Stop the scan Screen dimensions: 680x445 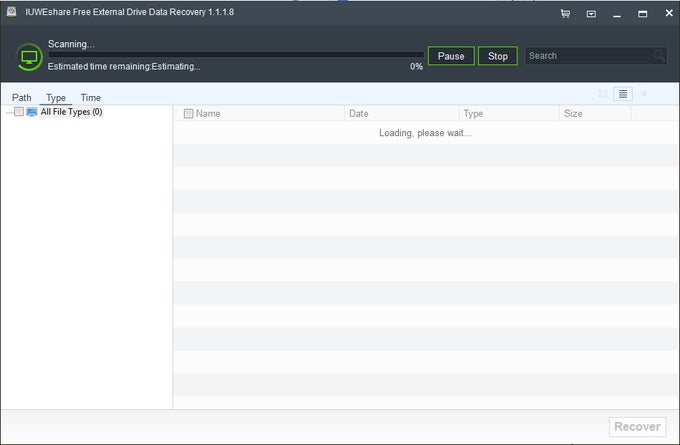[x=497, y=56]
